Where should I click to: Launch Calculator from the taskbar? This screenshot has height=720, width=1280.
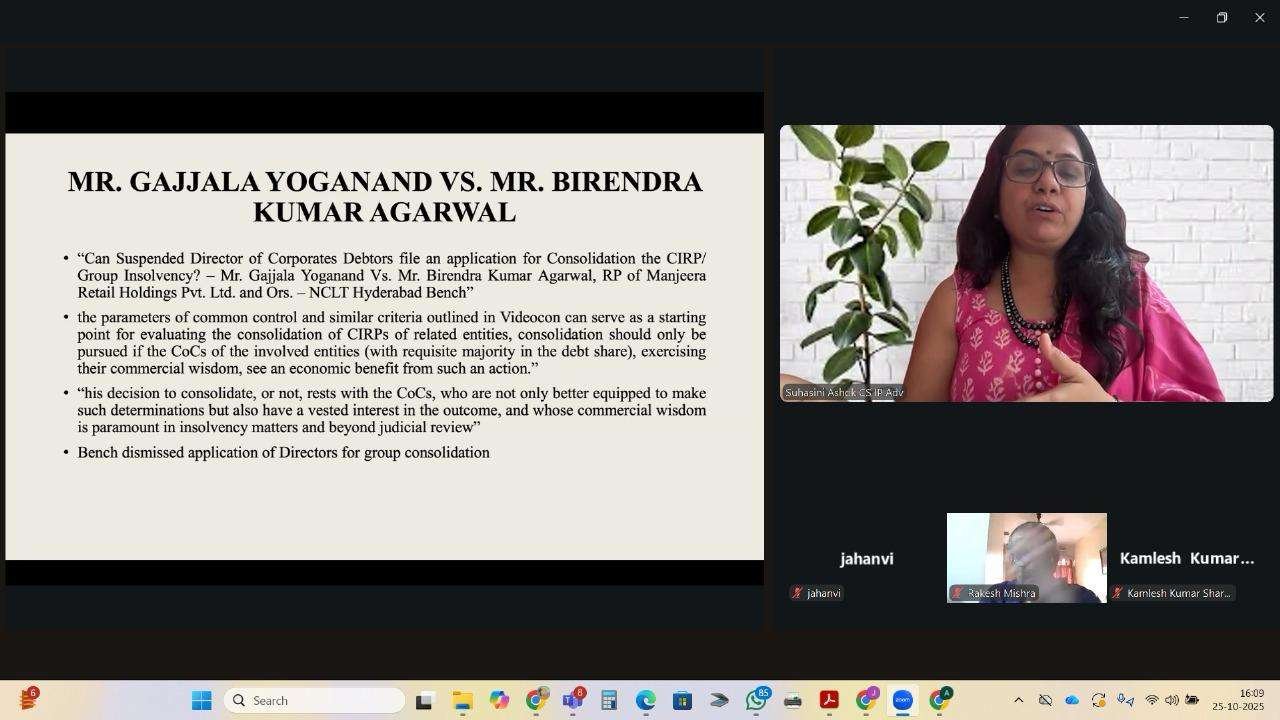point(609,701)
